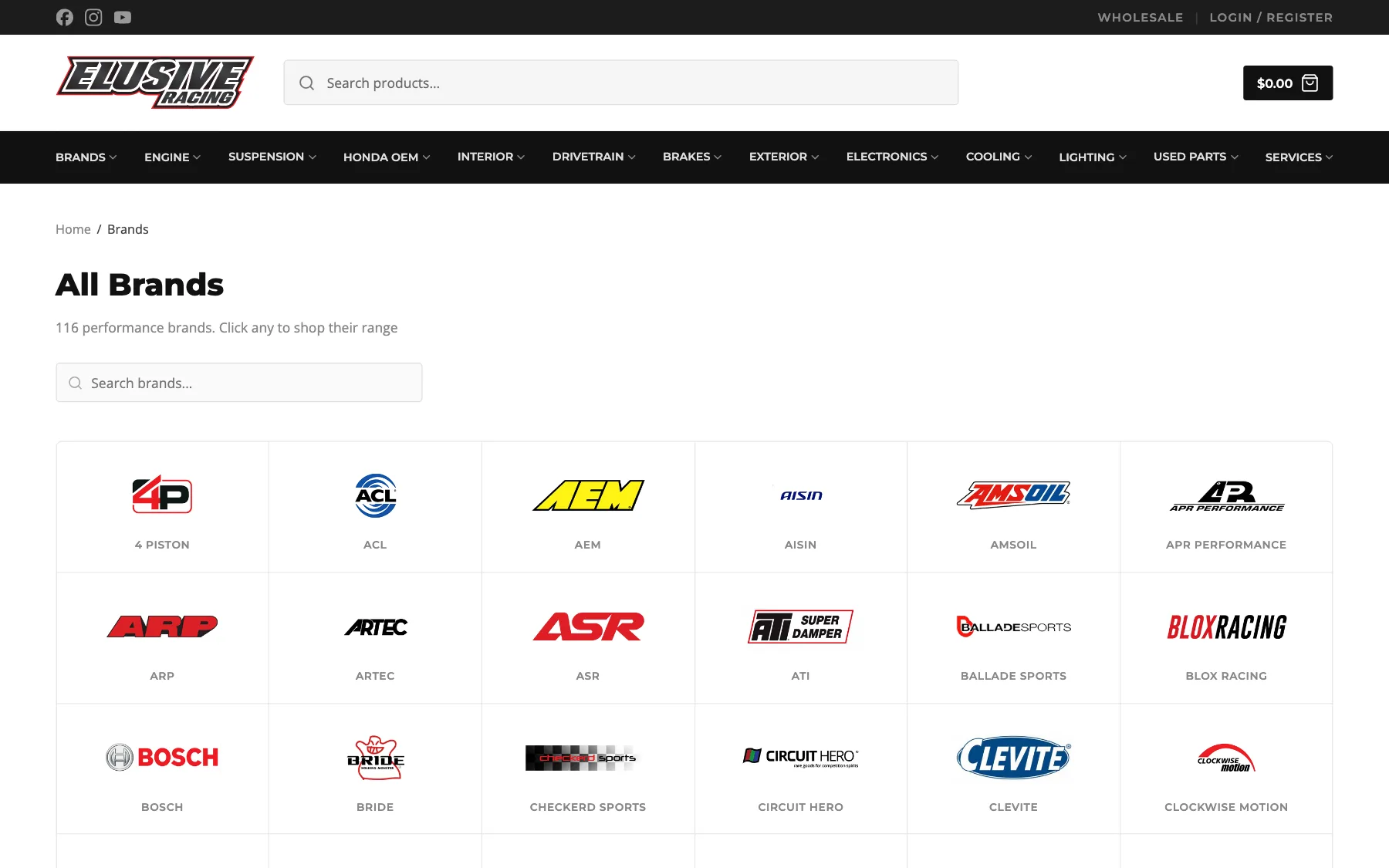Open the 4 PISTON brand name link
The width and height of the screenshot is (1389, 868).
coord(162,545)
